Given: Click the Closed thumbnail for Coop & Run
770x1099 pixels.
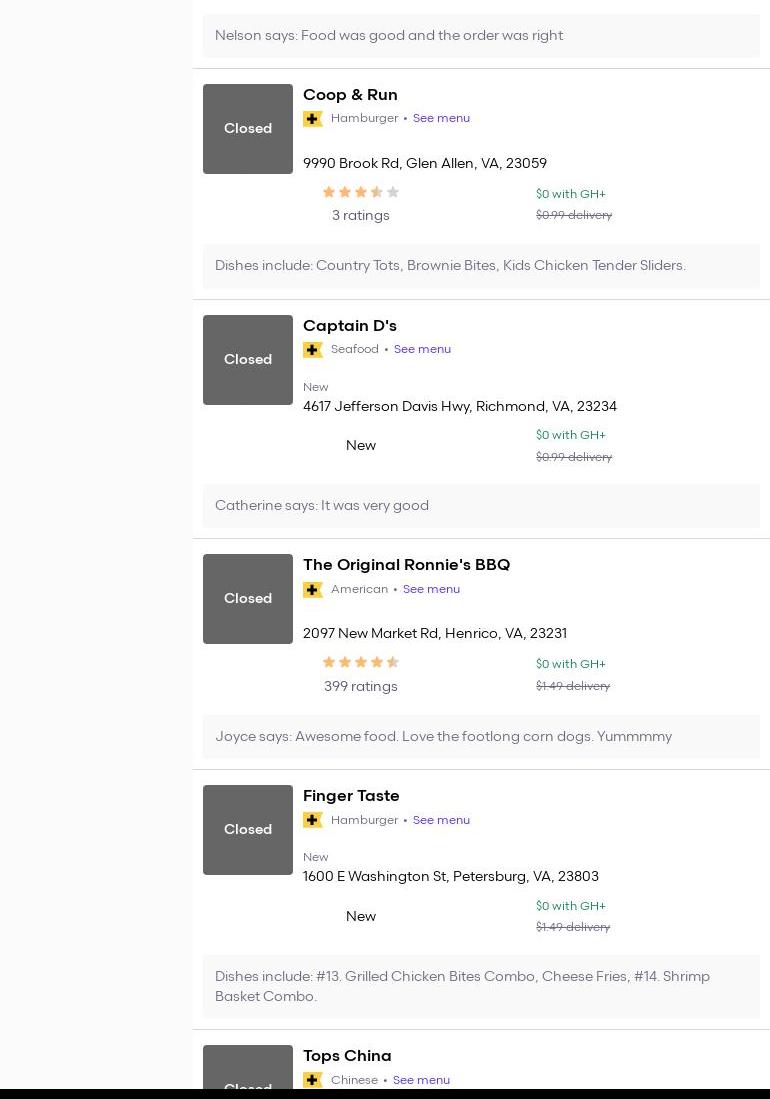Looking at the screenshot, I should (x=248, y=129).
